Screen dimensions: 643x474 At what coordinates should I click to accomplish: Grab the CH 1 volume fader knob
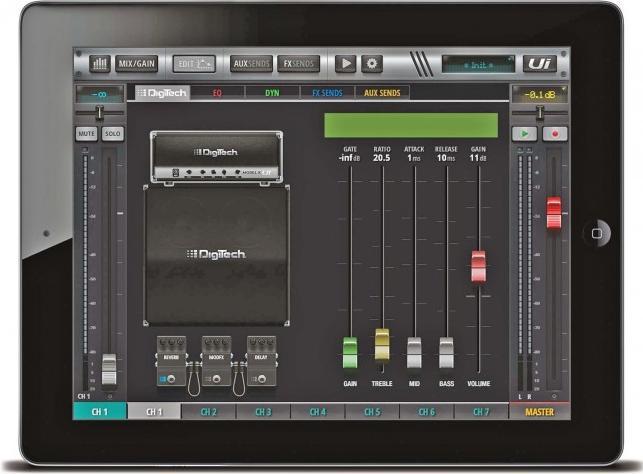pyautogui.click(x=109, y=369)
